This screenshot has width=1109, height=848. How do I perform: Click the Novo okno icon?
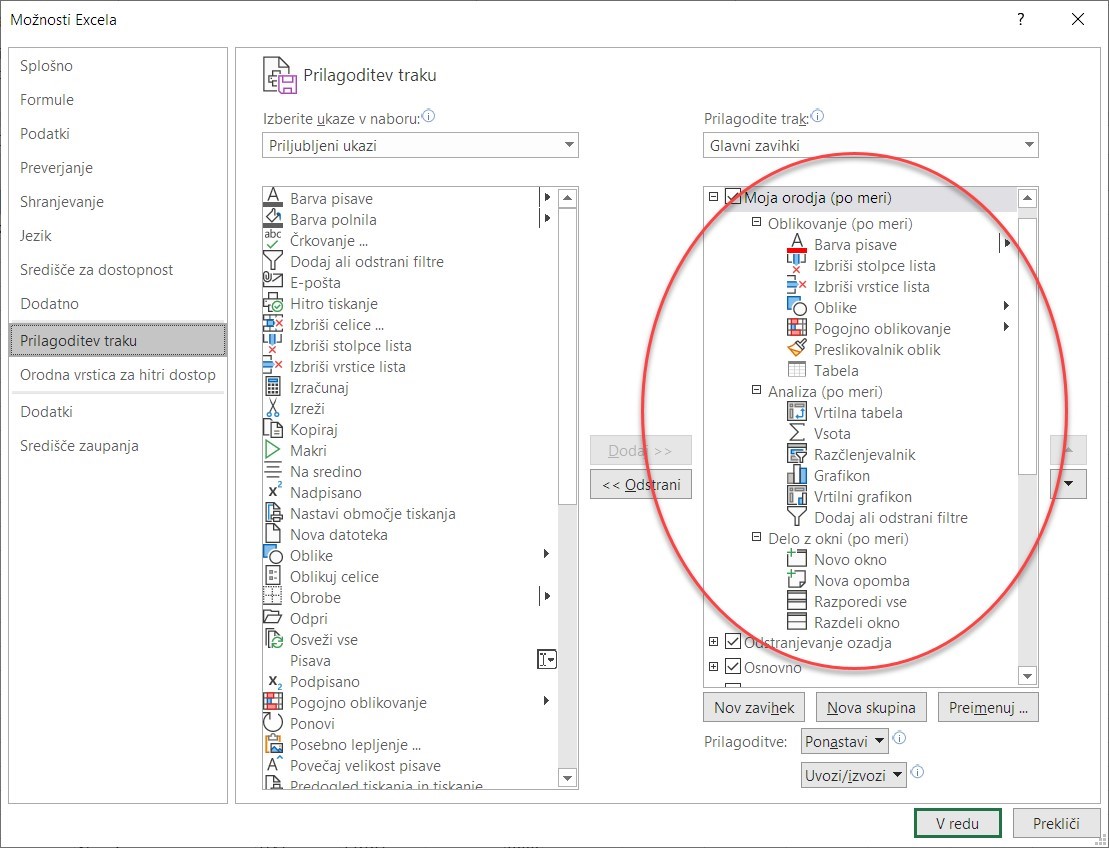(797, 559)
